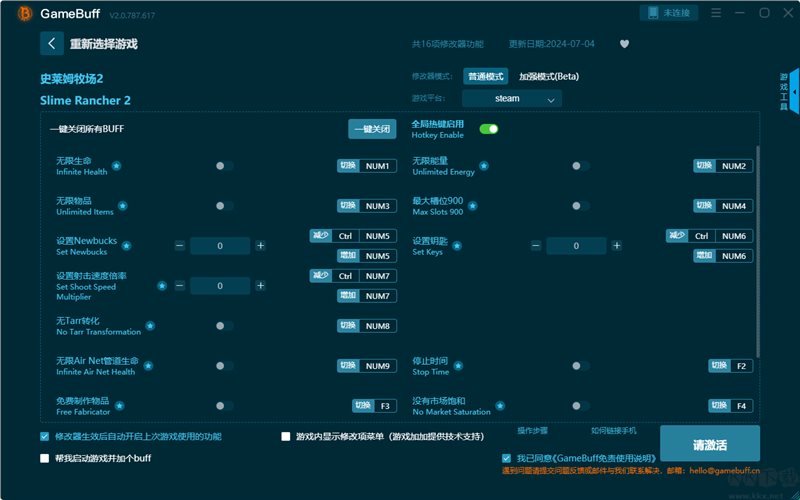Select 普通模式 mode tab
This screenshot has width=800, height=500.
pos(486,77)
